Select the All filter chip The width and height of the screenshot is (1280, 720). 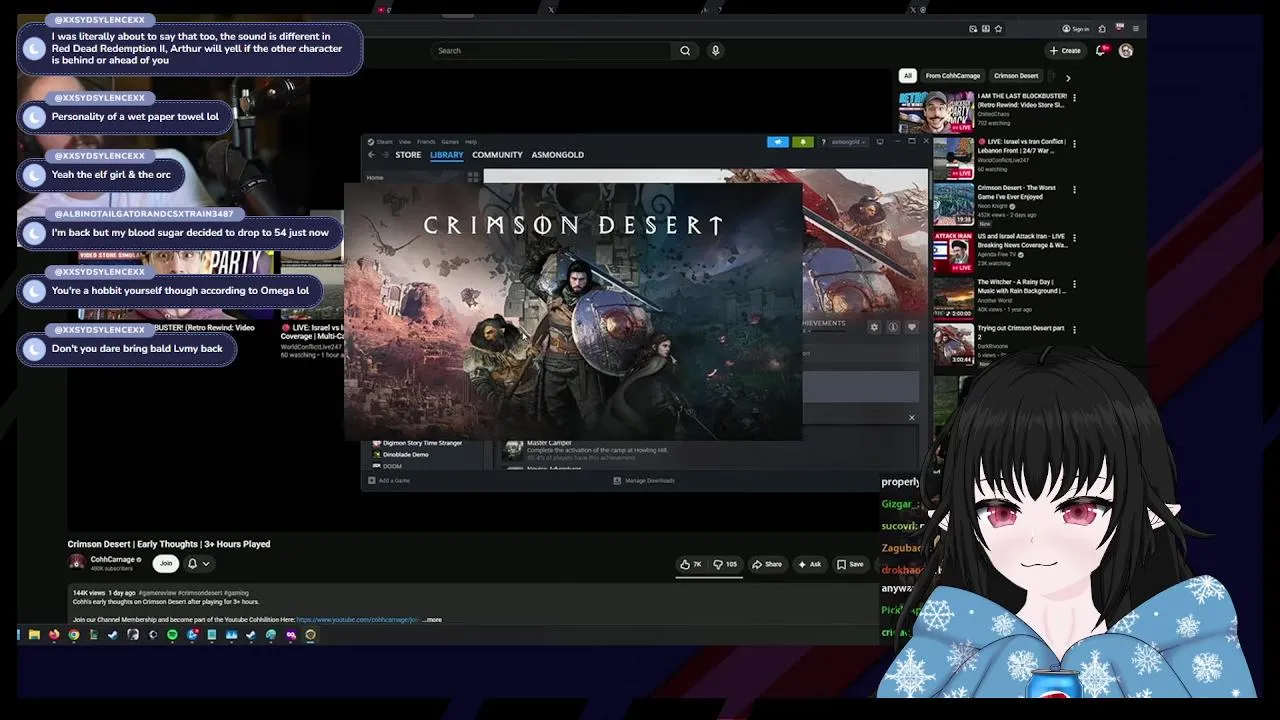pyautogui.click(x=907, y=76)
